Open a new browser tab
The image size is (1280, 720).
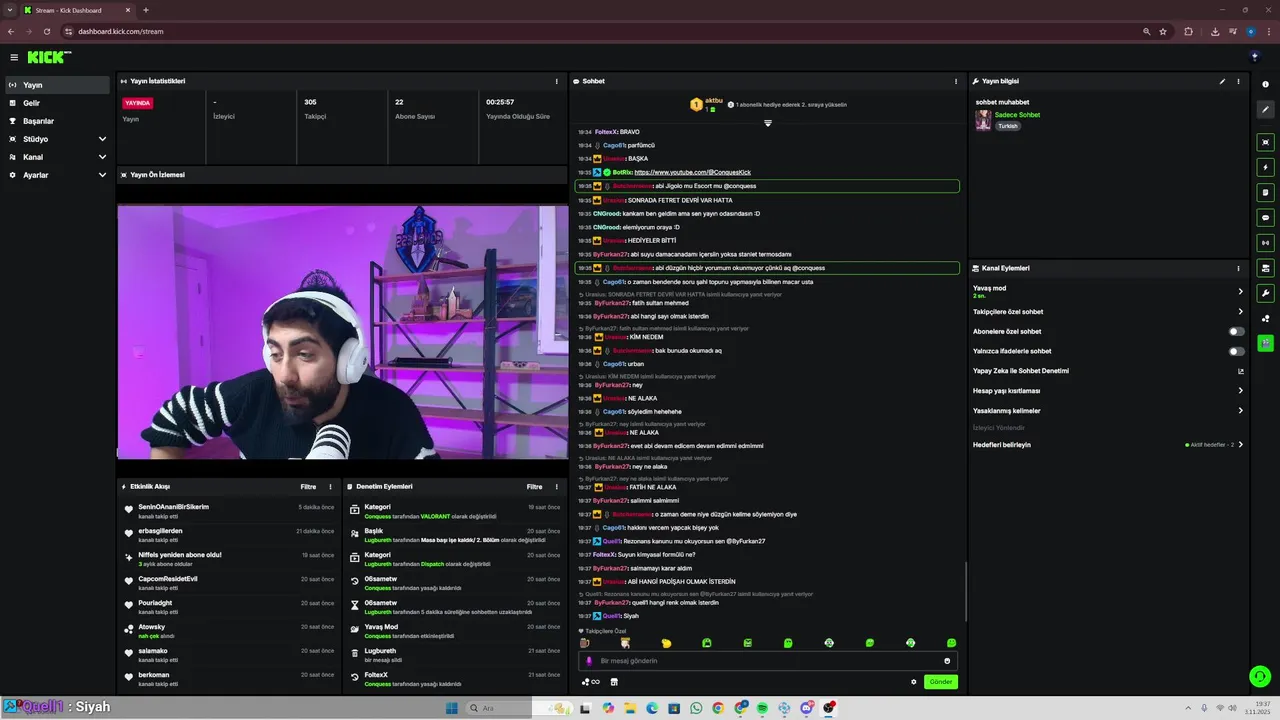[146, 10]
